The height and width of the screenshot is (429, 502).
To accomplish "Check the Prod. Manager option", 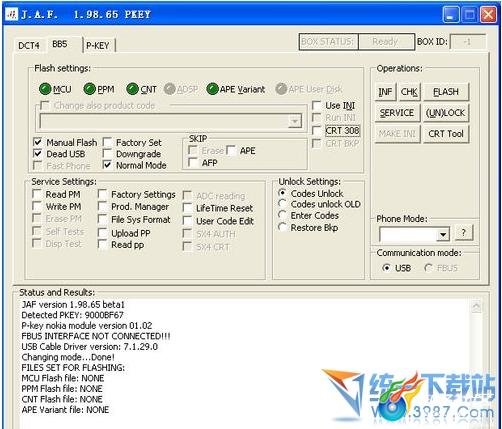I will pyautogui.click(x=102, y=206).
